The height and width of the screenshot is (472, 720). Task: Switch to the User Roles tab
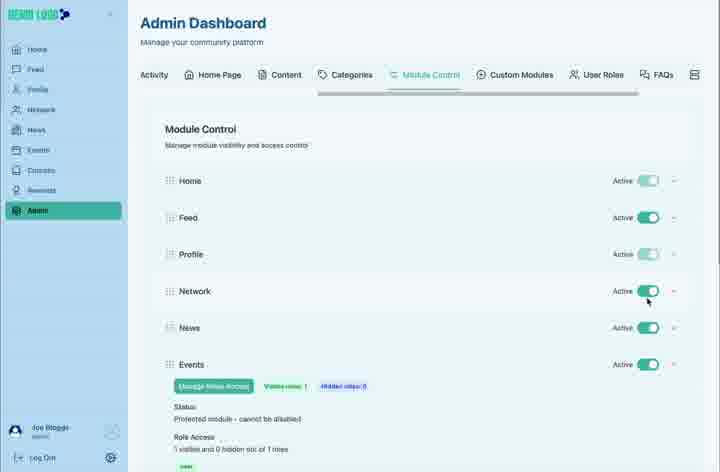pos(596,75)
